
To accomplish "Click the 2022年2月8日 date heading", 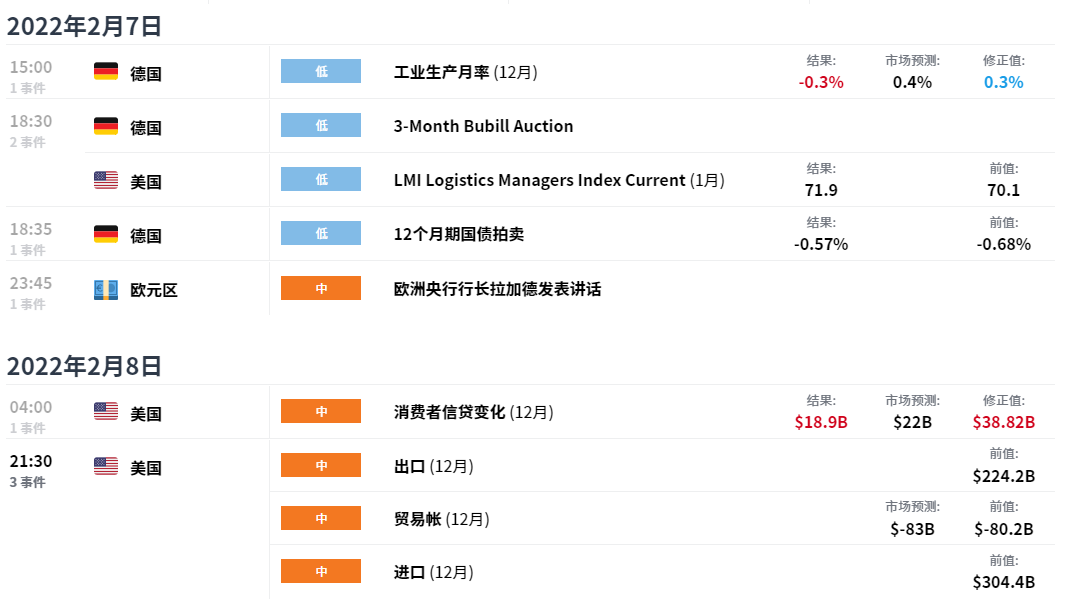I will (x=84, y=367).
